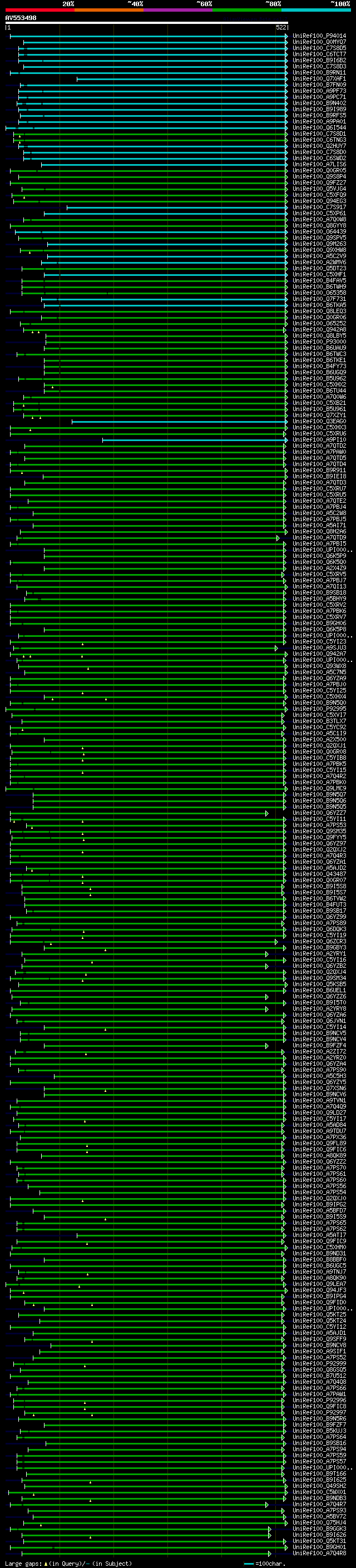
Task: Select the label UniRef100_A2X500
Action: coord(319,739)
